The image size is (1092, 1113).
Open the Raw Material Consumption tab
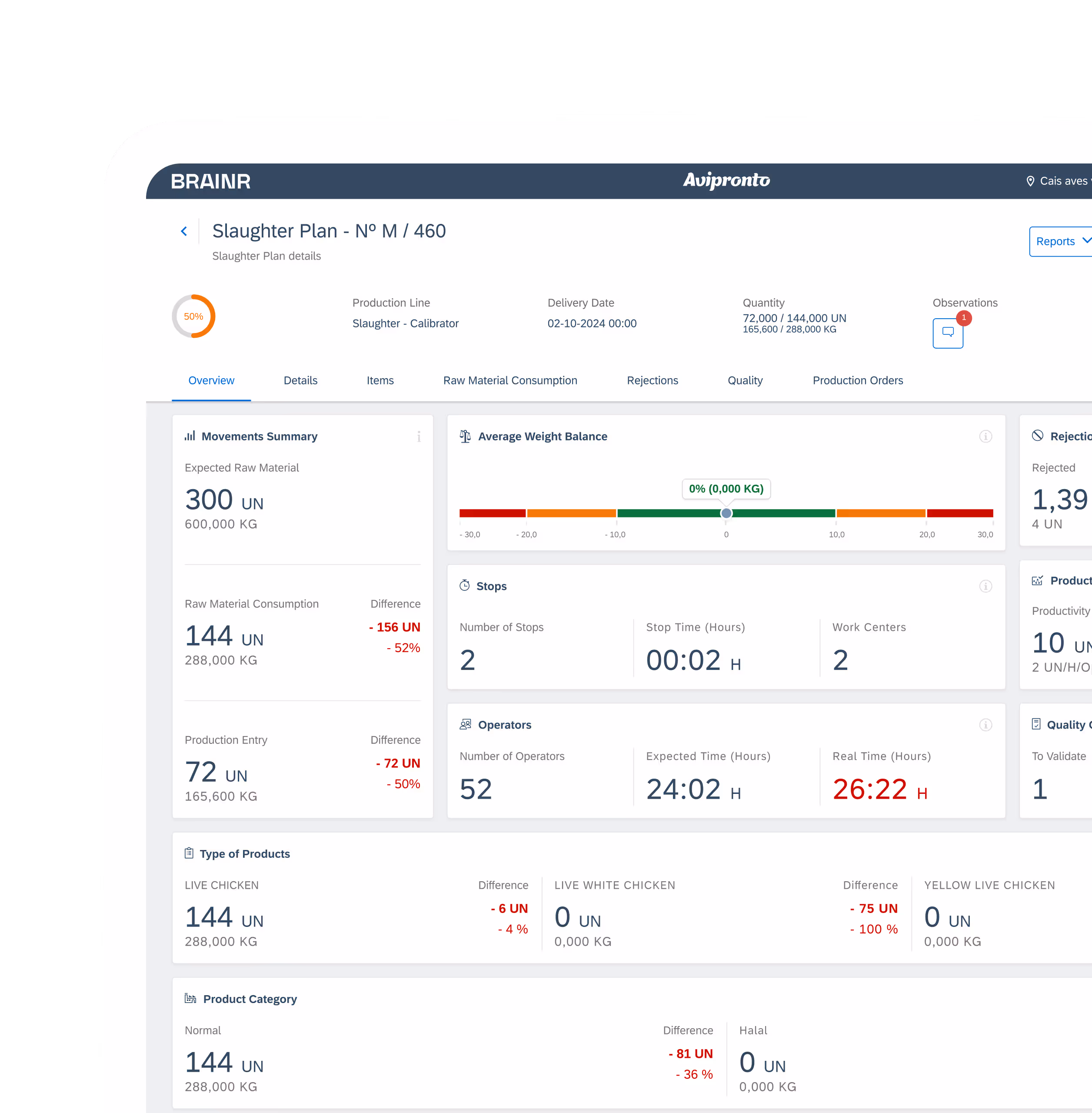510,380
